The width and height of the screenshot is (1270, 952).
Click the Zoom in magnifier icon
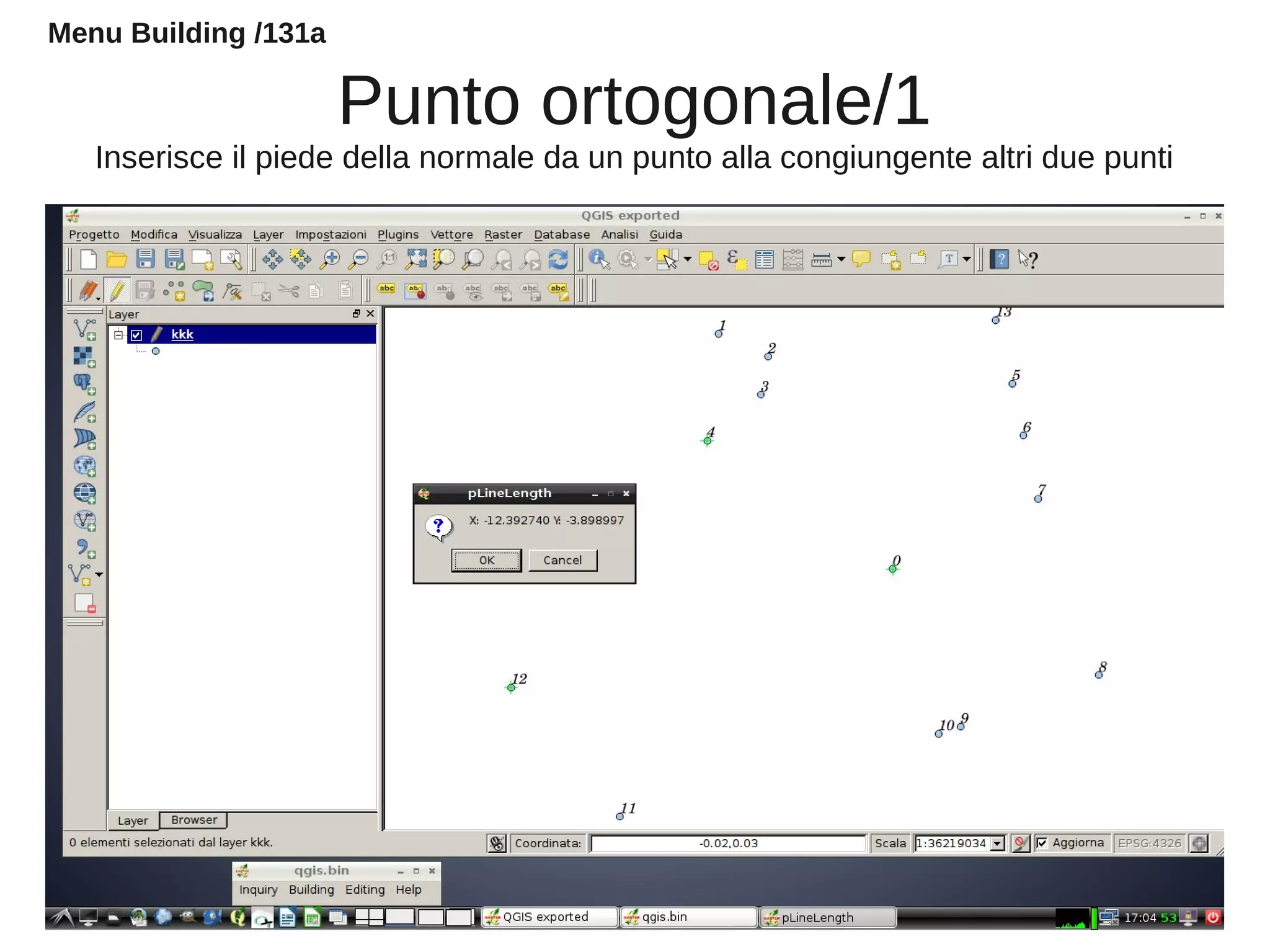click(329, 259)
